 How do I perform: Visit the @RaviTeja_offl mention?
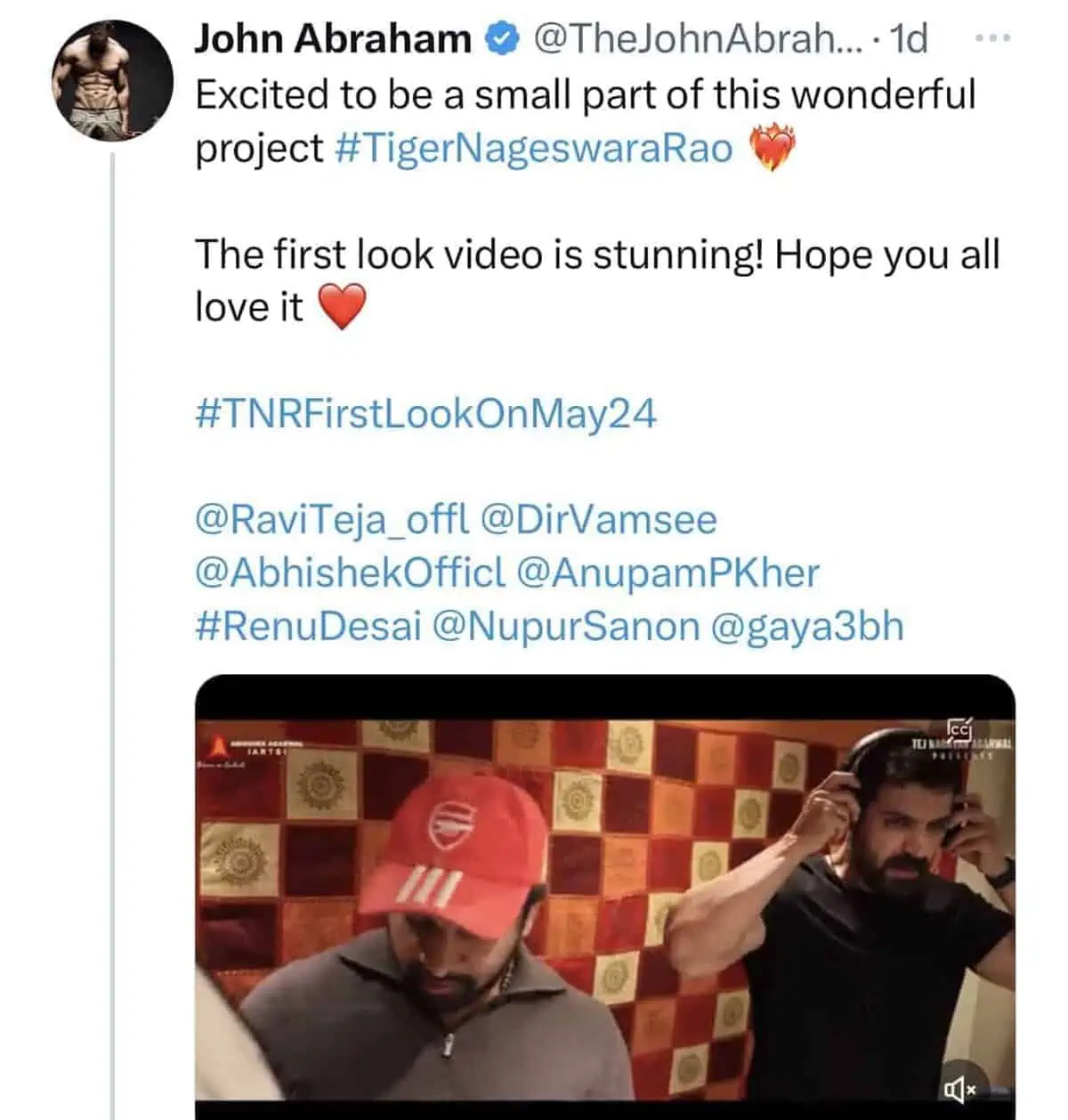click(x=331, y=520)
